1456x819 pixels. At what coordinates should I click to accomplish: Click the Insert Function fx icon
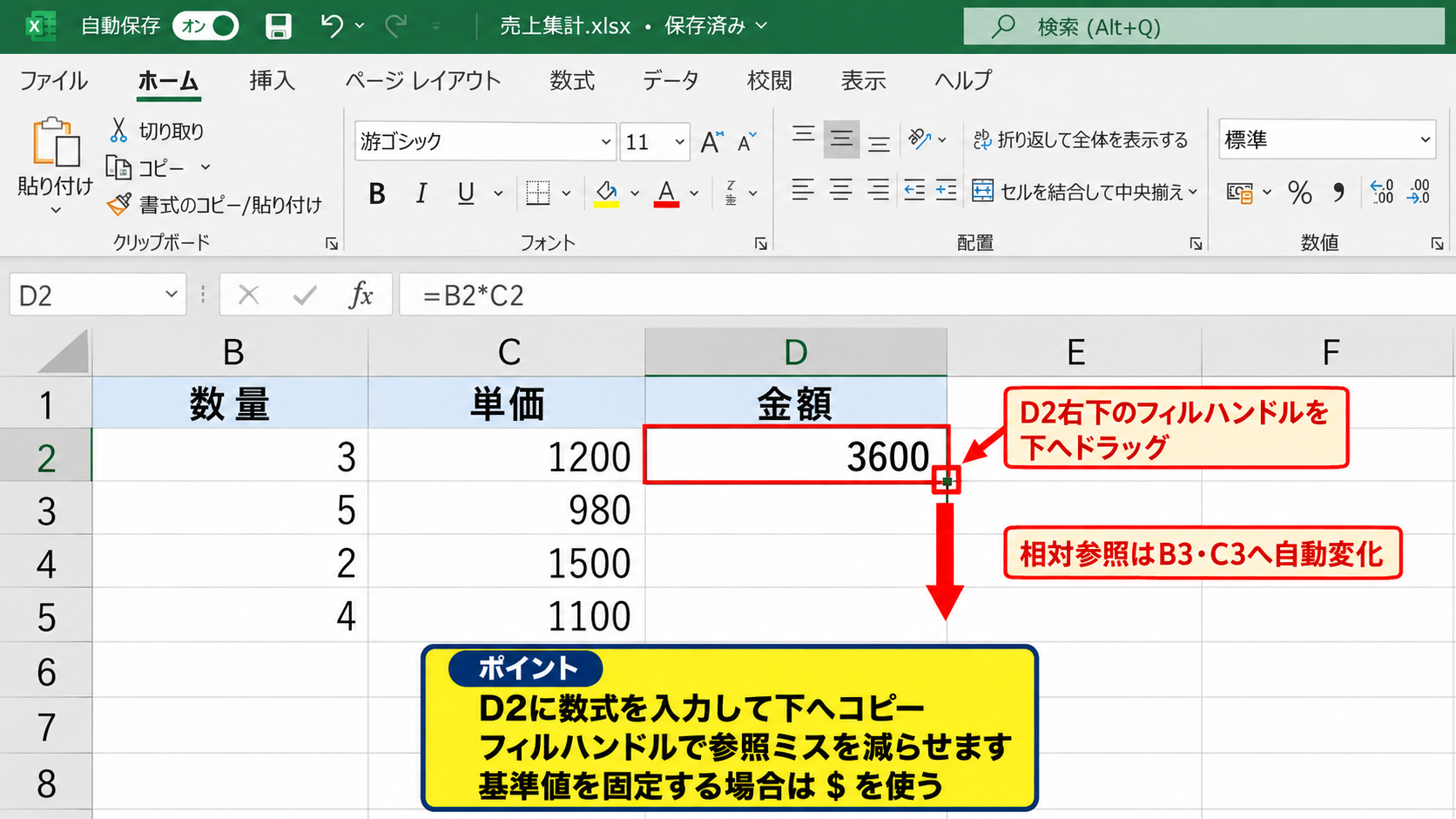tap(361, 295)
